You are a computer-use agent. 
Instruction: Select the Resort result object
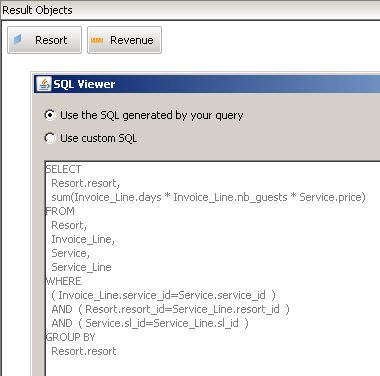click(44, 40)
